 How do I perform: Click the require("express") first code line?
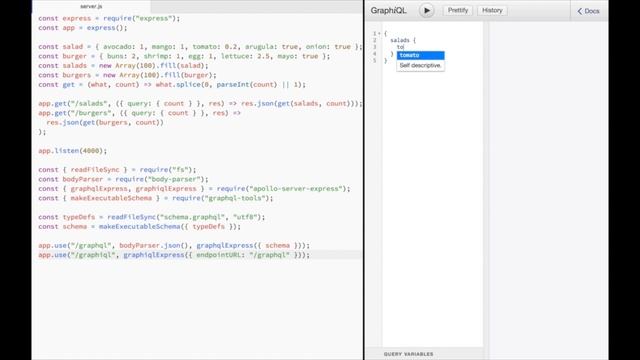point(109,18)
